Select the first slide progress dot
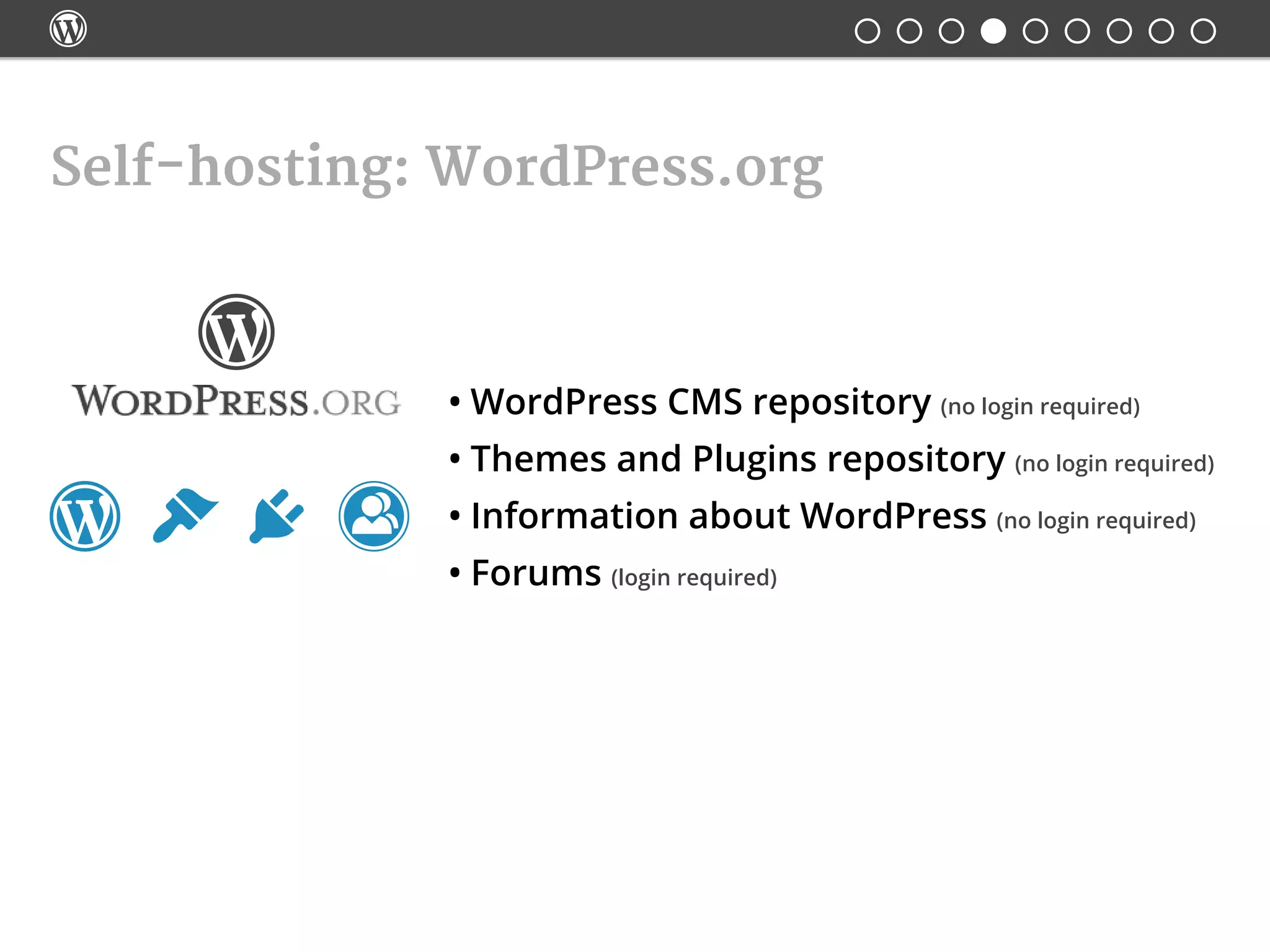 click(867, 31)
